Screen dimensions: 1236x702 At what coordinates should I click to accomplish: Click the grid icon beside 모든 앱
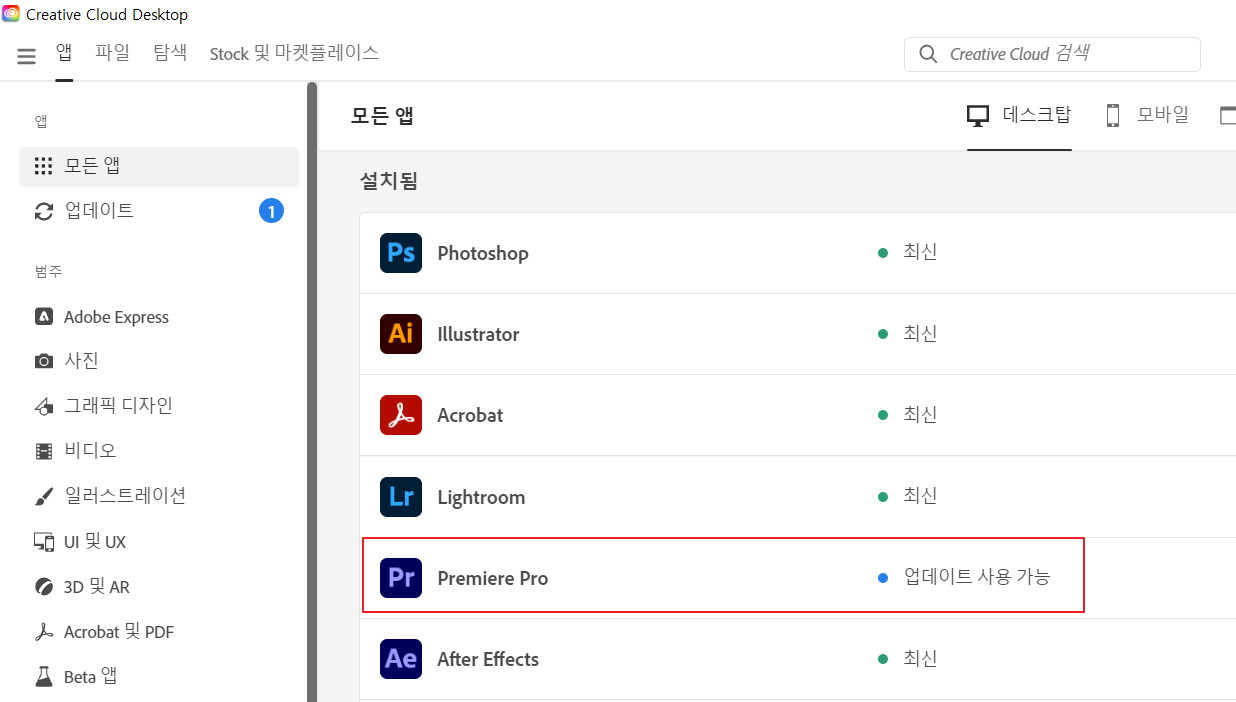coord(43,166)
